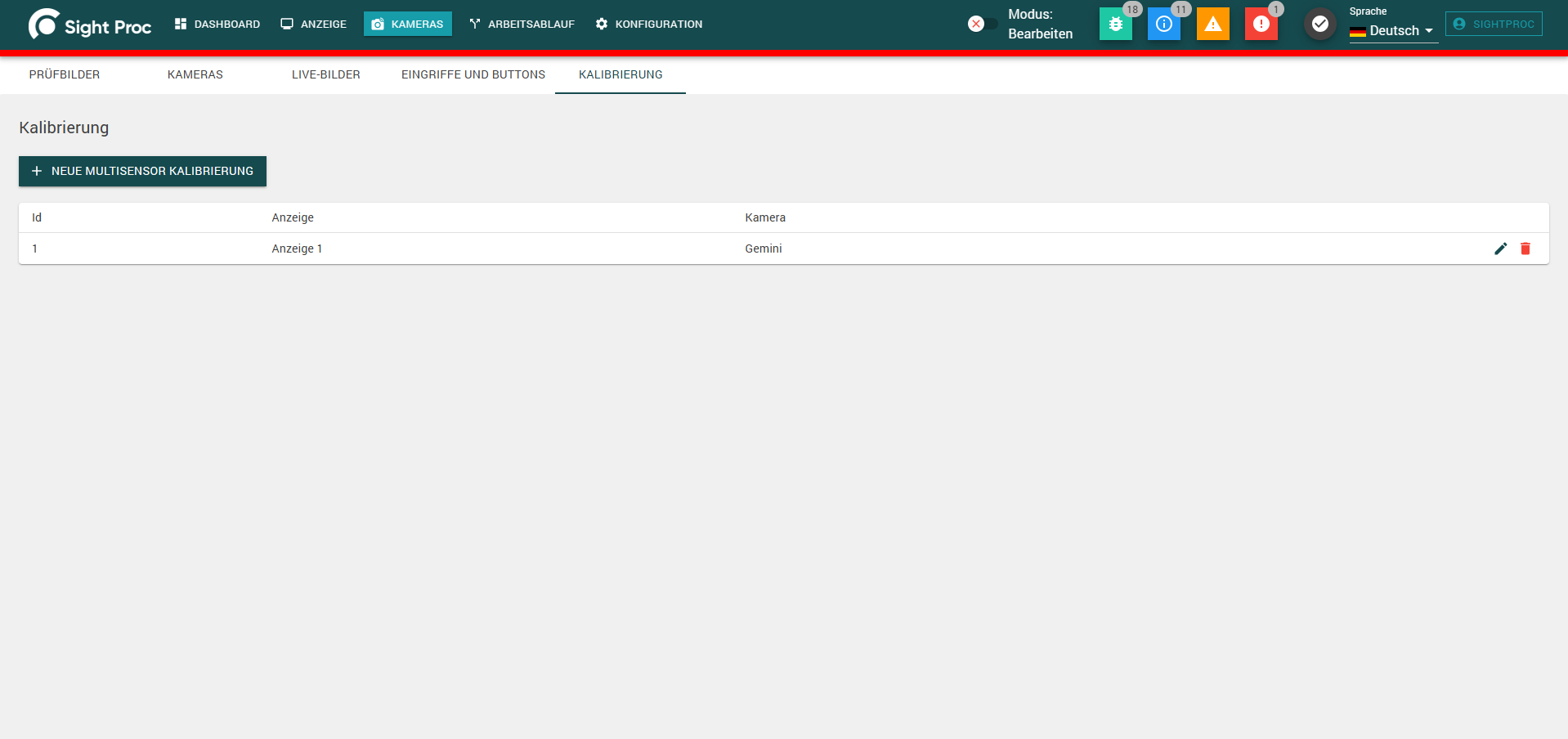The height and width of the screenshot is (739, 1568).
Task: Open the green bug debug messages icon
Action: pos(1115,24)
